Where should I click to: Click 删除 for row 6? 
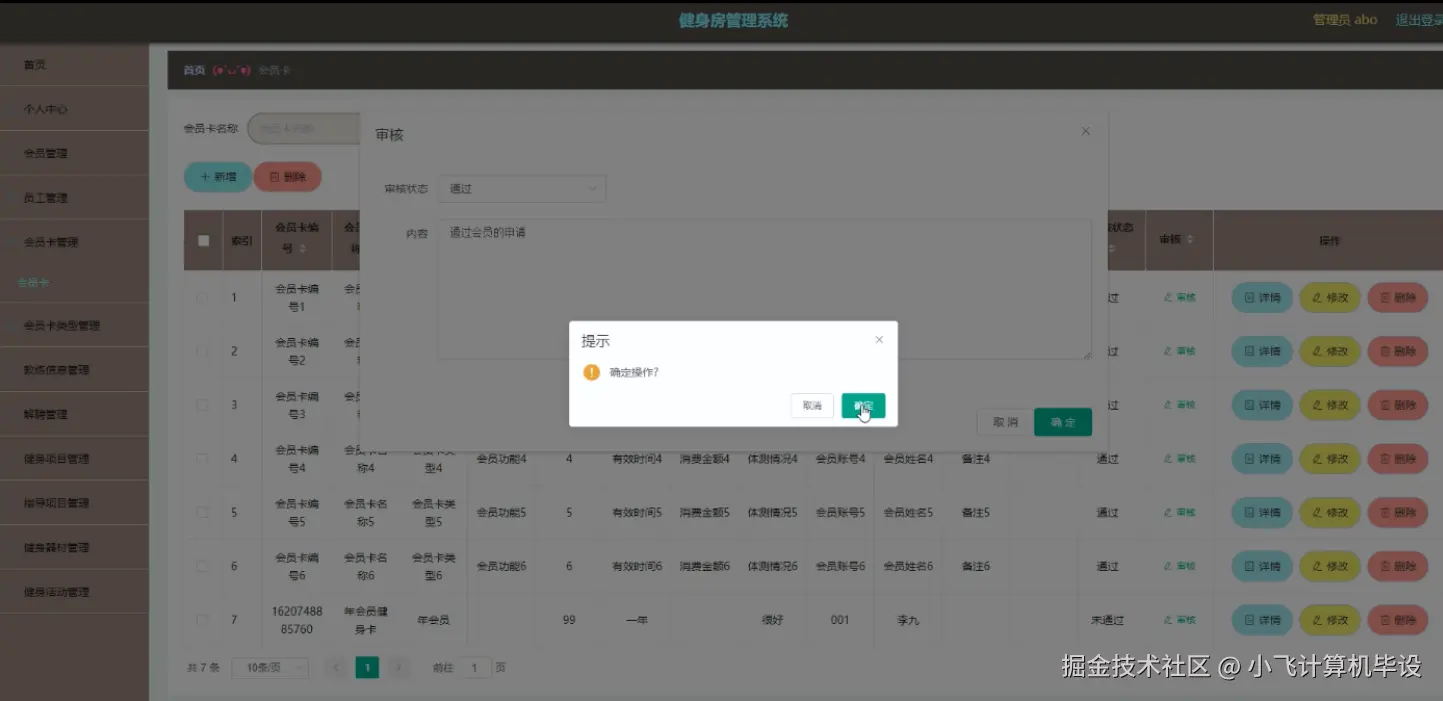point(1398,566)
